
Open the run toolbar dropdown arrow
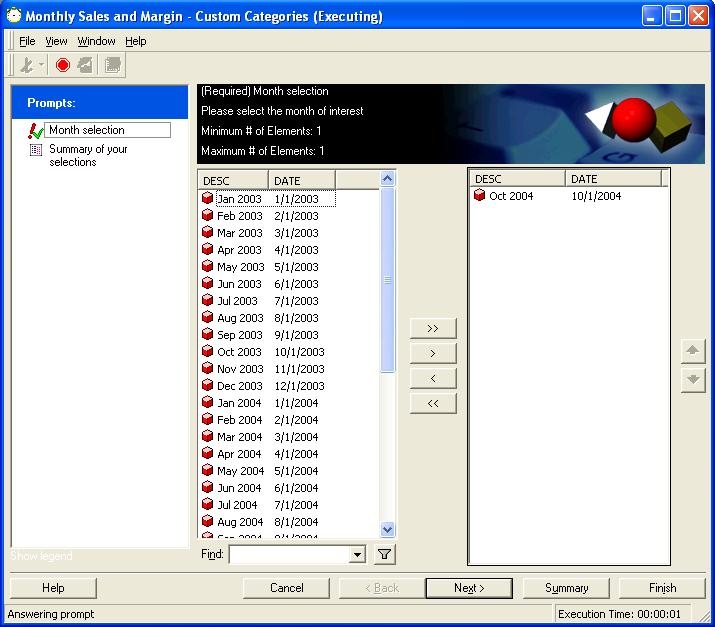coord(41,66)
